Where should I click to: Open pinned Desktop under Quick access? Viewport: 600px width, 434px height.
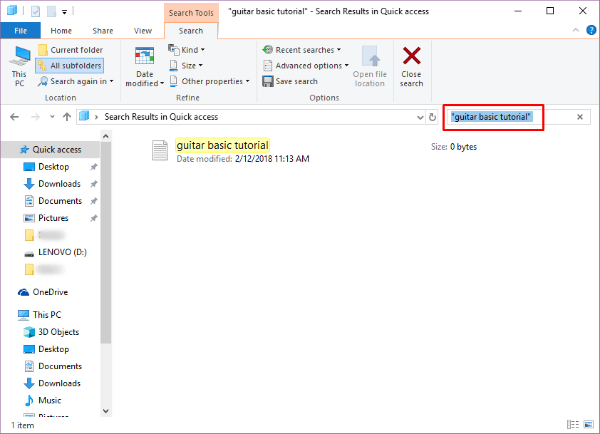[54, 167]
